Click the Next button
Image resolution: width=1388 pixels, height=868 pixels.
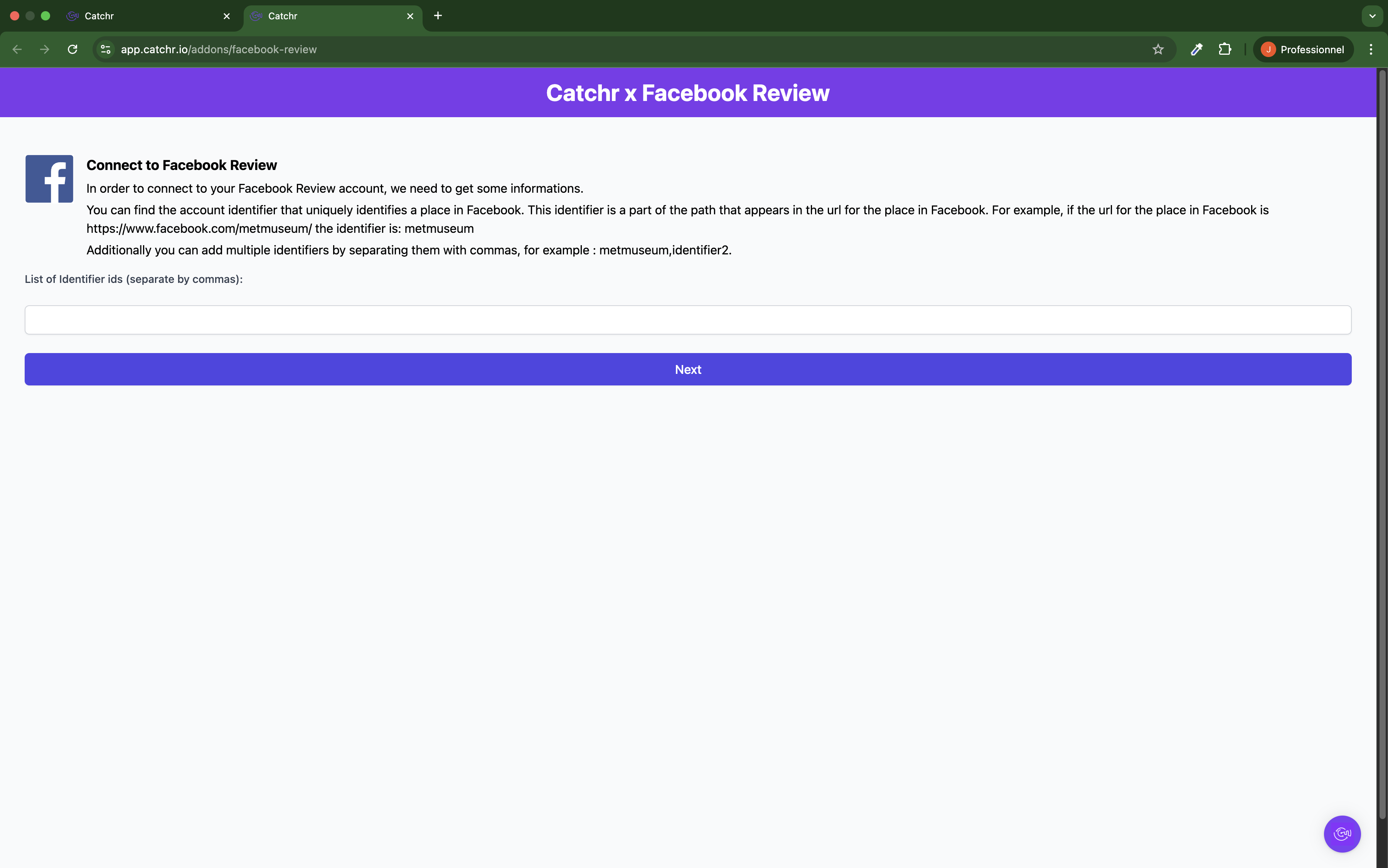(688, 369)
